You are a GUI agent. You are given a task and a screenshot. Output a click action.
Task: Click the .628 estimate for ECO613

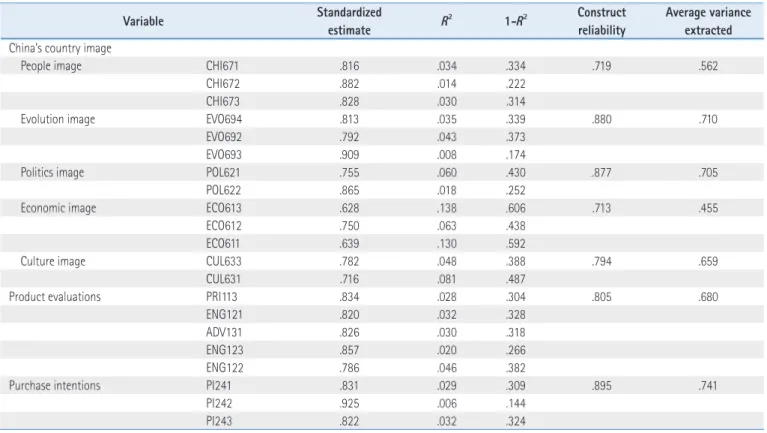tap(349, 208)
